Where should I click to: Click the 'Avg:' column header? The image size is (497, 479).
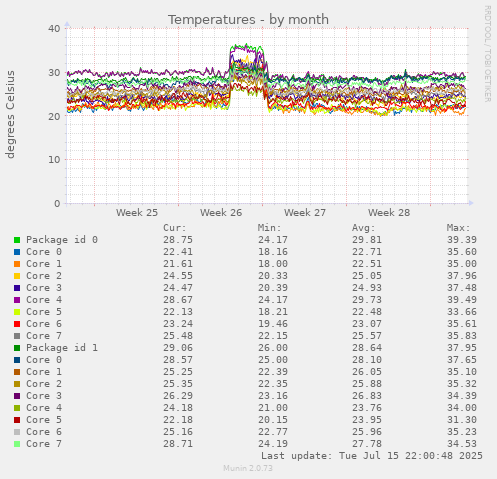364,228
